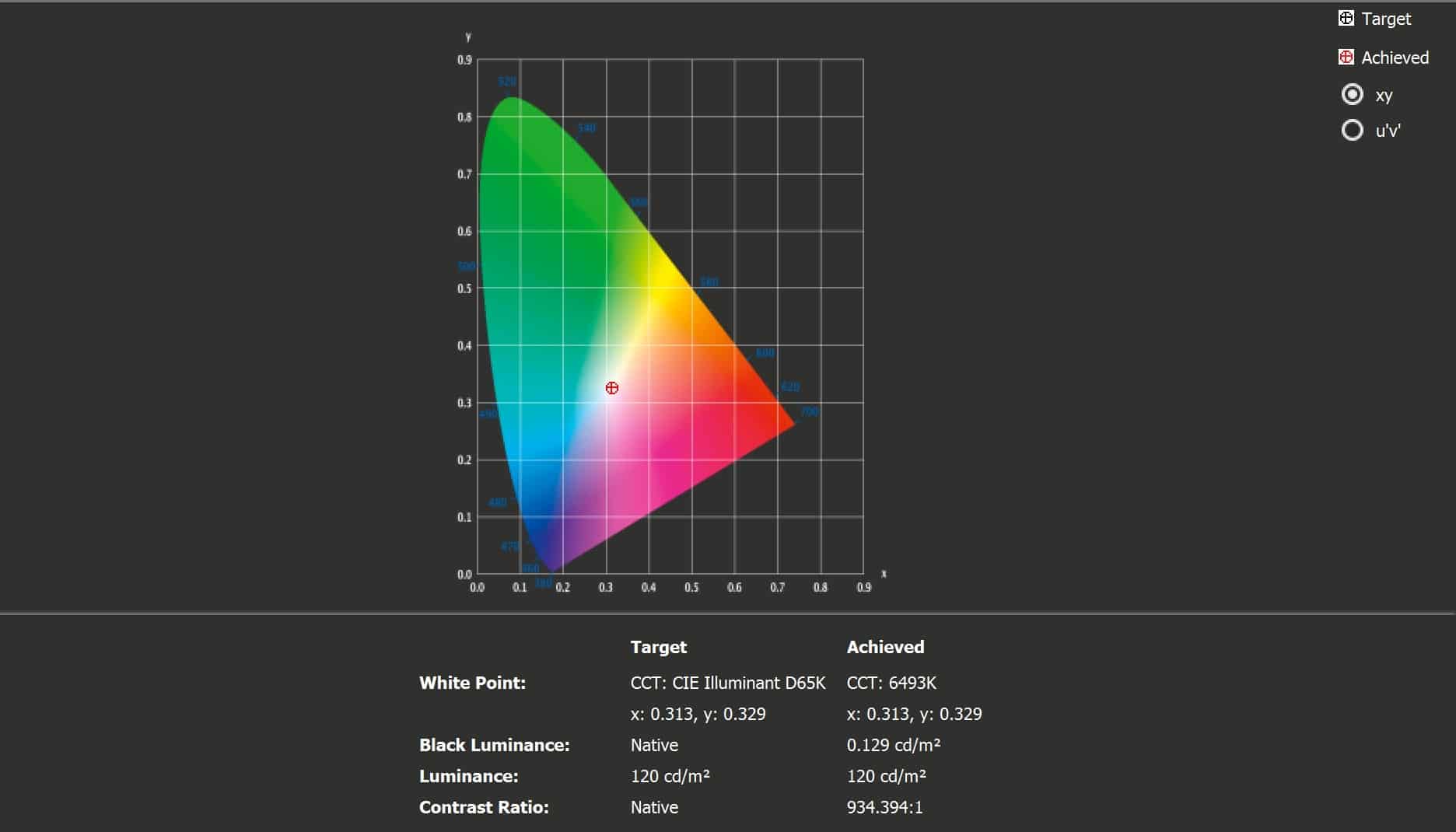Click the White Point row label

[472, 683]
